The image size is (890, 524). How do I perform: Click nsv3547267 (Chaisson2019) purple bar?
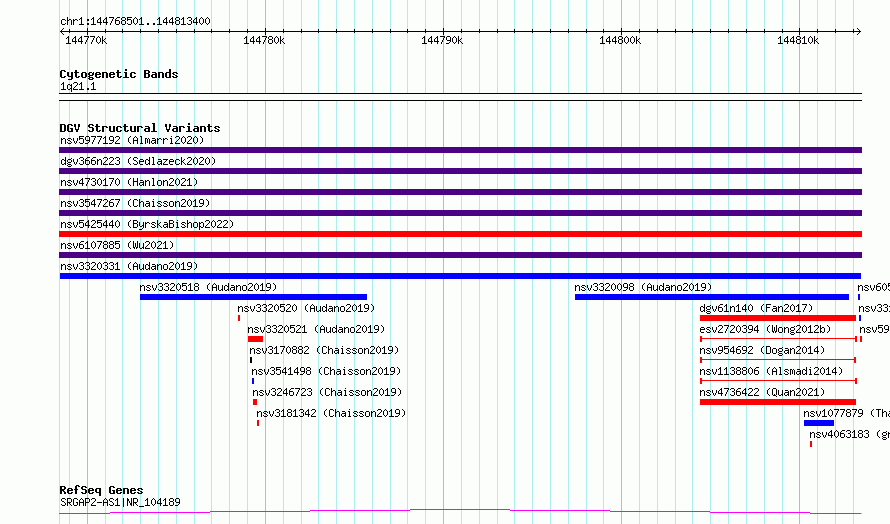[460, 213]
